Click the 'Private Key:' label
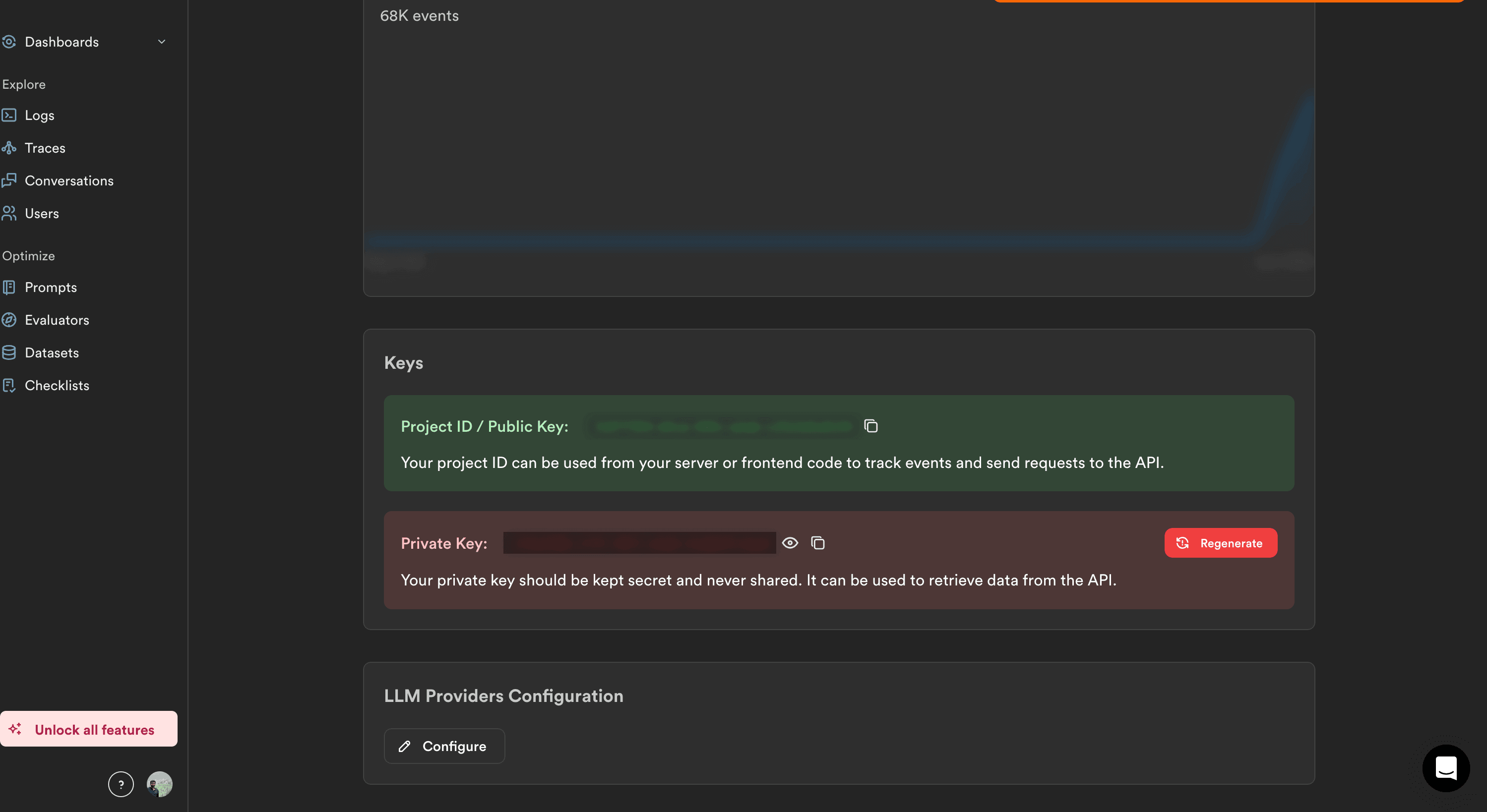 (x=444, y=543)
